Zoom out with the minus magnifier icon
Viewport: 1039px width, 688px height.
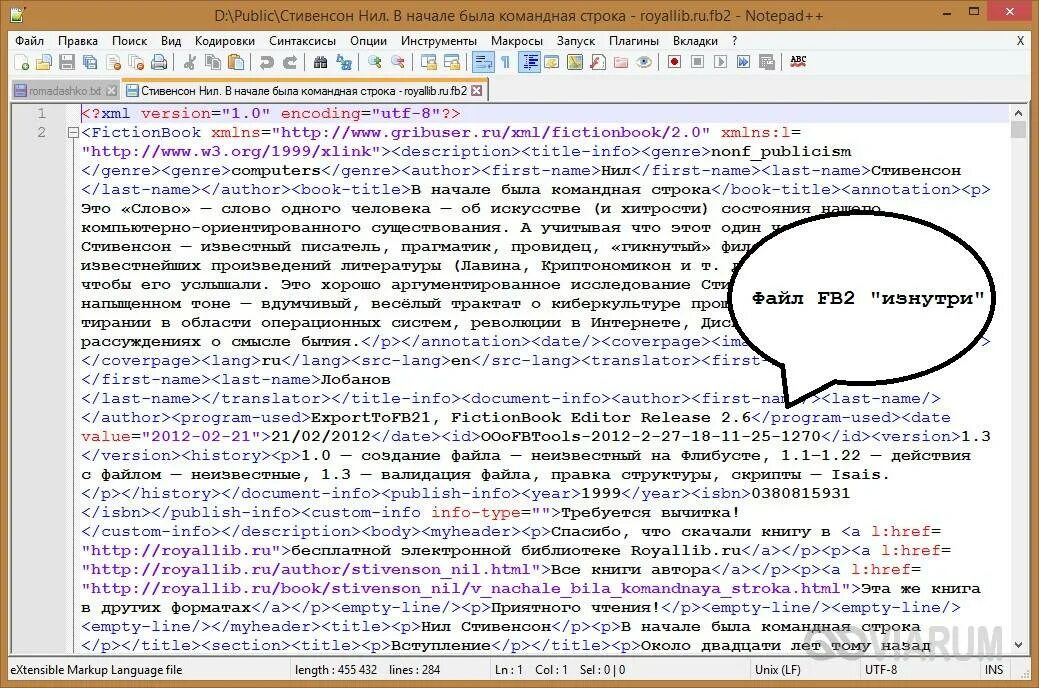point(398,62)
